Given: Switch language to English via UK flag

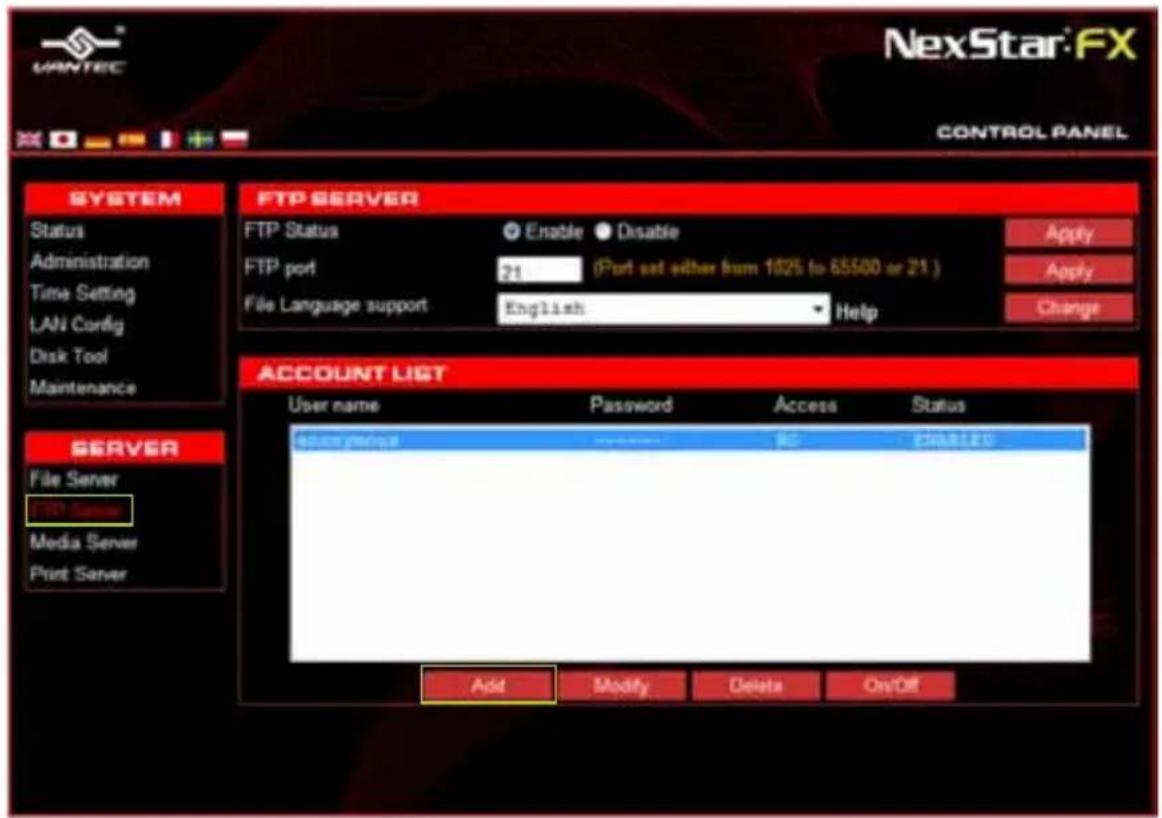Looking at the screenshot, I should pos(30,139).
